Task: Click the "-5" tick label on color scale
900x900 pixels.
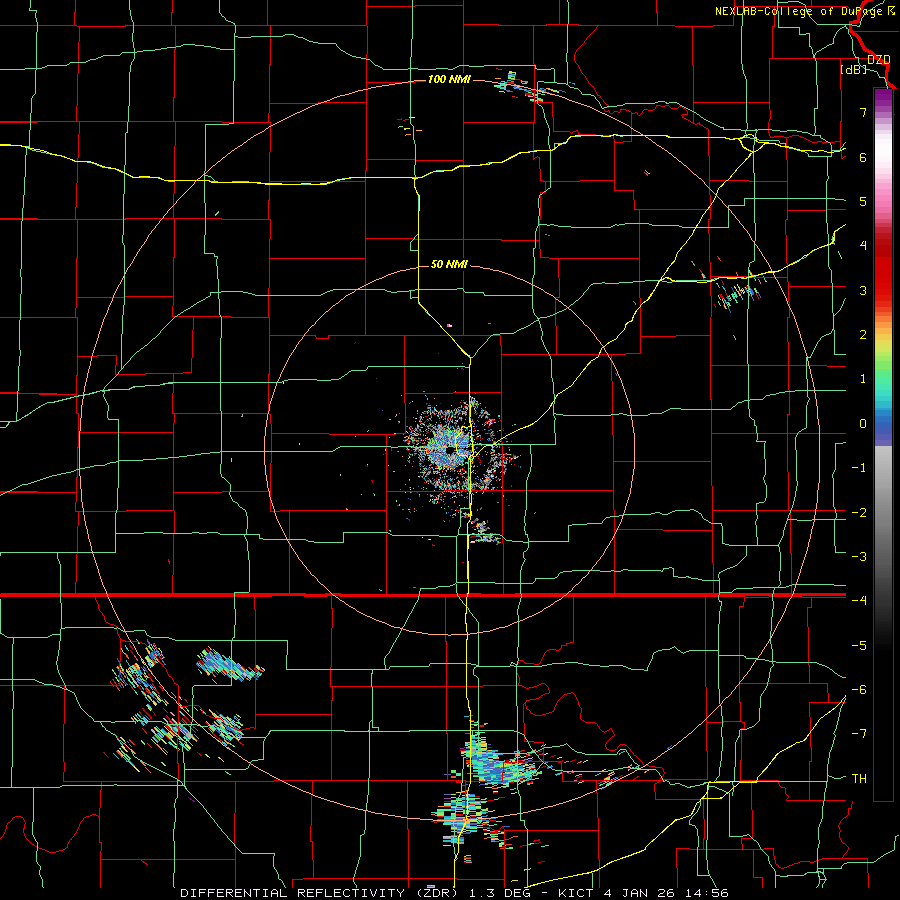Action: point(859,646)
